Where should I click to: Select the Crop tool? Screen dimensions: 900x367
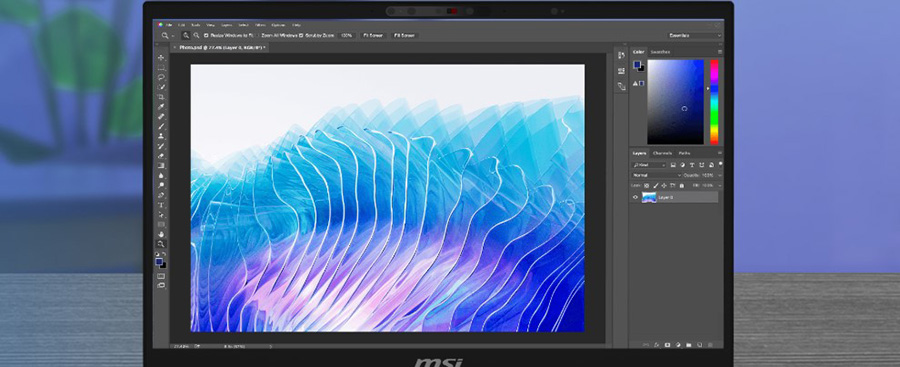tap(161, 97)
